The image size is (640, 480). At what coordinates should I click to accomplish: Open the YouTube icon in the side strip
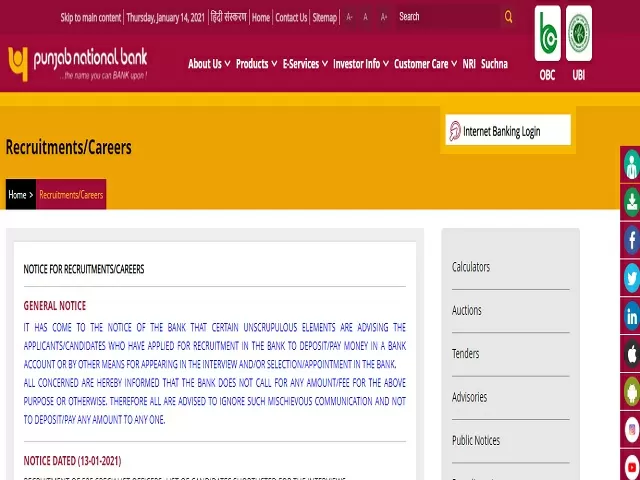point(631,466)
